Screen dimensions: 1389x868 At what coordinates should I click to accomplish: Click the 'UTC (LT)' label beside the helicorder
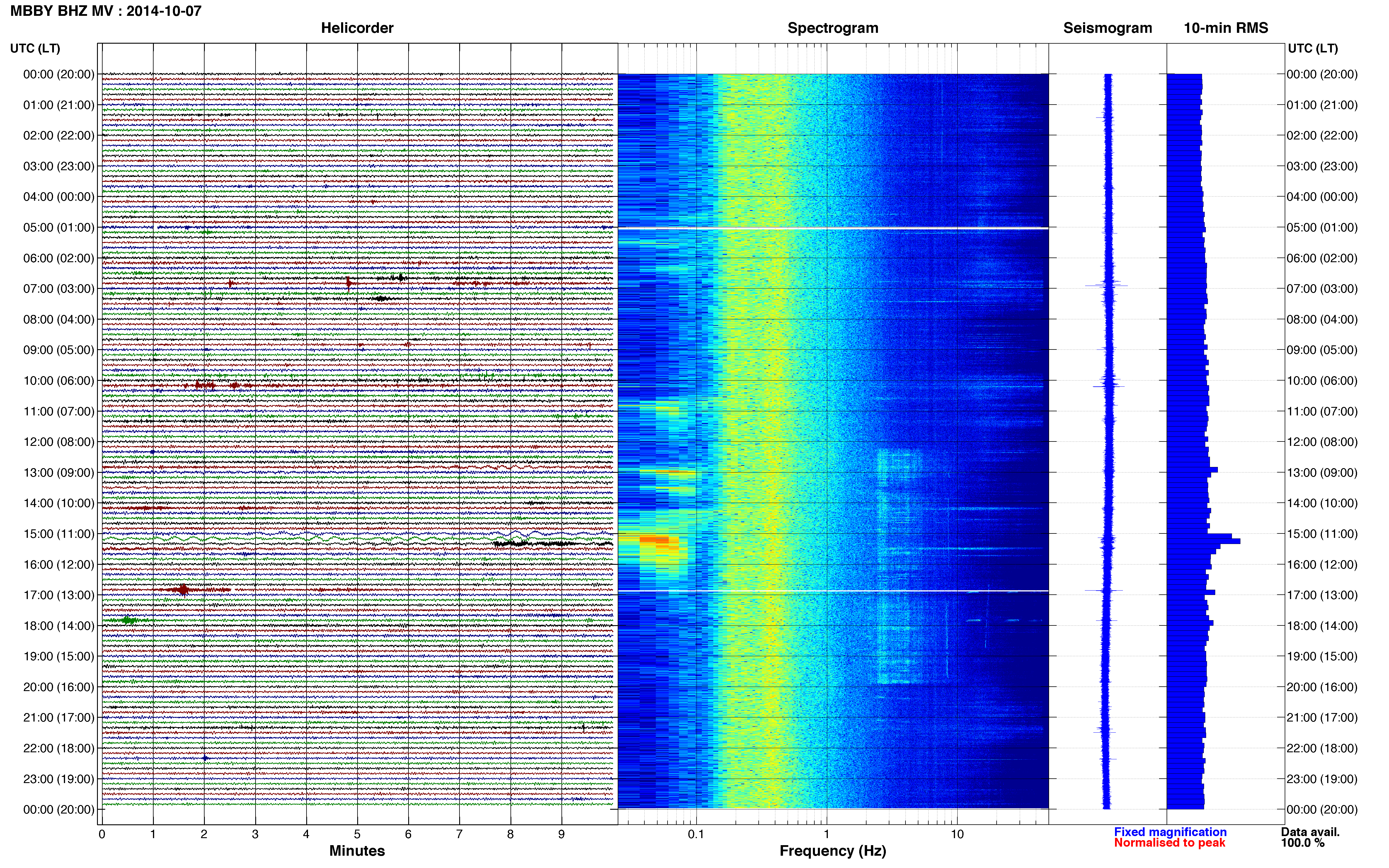point(35,48)
